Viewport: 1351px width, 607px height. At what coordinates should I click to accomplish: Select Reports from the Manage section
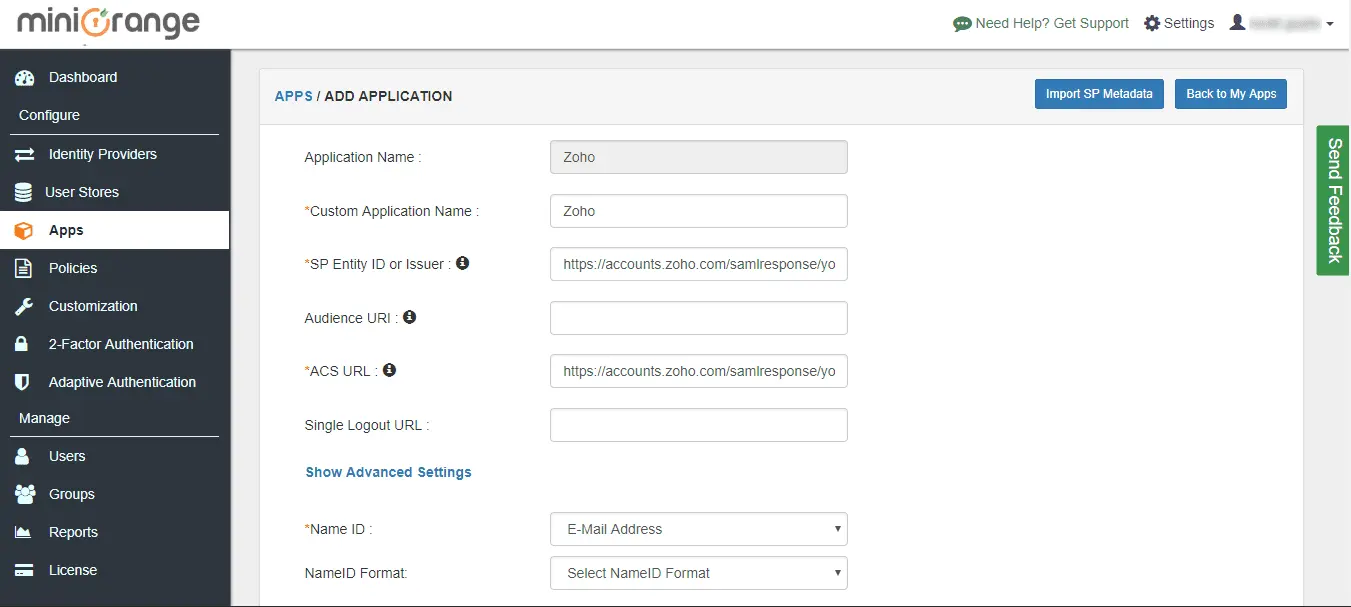72,532
